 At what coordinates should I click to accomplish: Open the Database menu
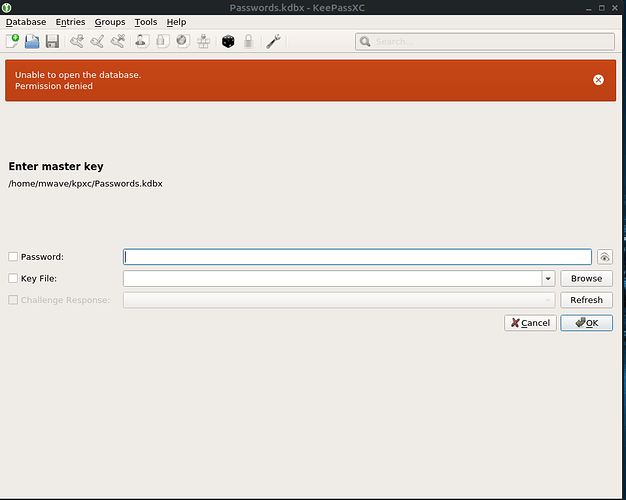point(26,21)
